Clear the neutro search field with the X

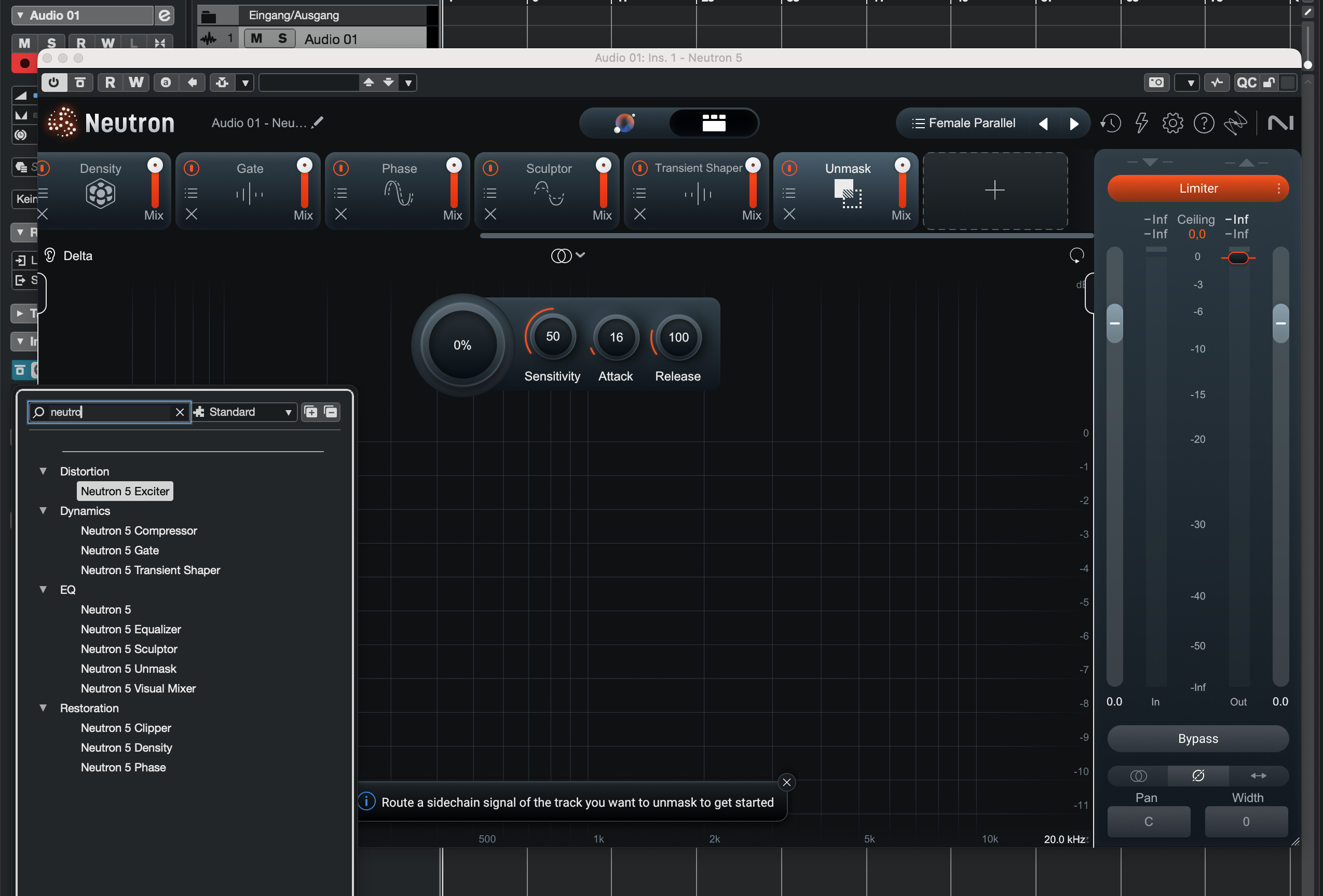179,412
